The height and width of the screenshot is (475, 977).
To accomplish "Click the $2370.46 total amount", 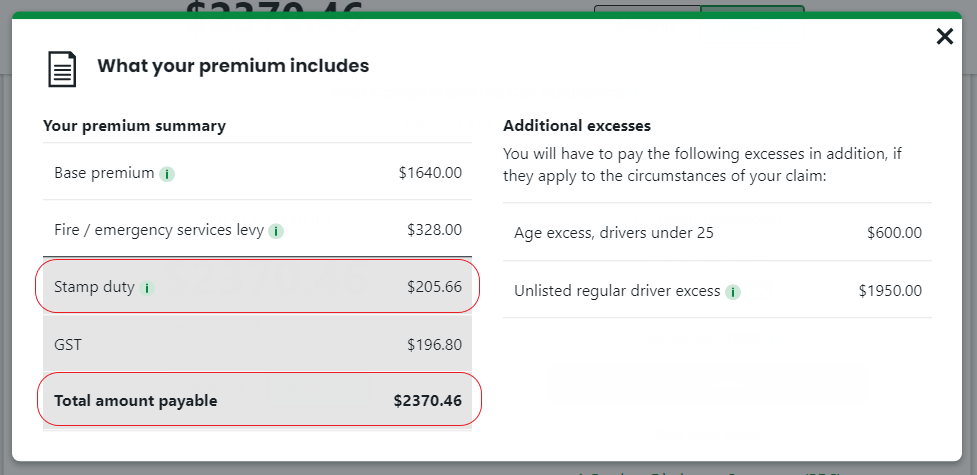I will pyautogui.click(x=427, y=401).
